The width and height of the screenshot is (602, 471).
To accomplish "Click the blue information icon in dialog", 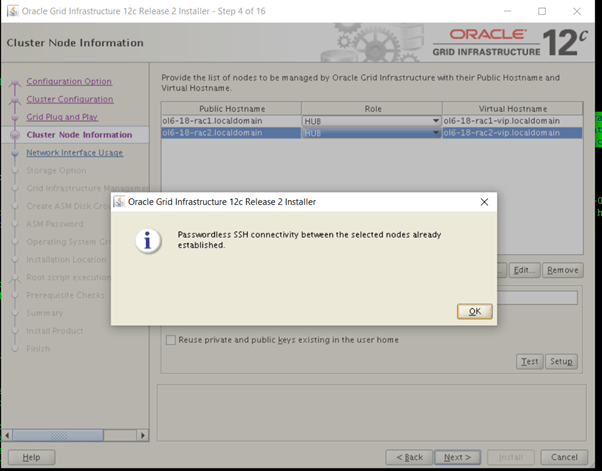I will click(x=149, y=241).
